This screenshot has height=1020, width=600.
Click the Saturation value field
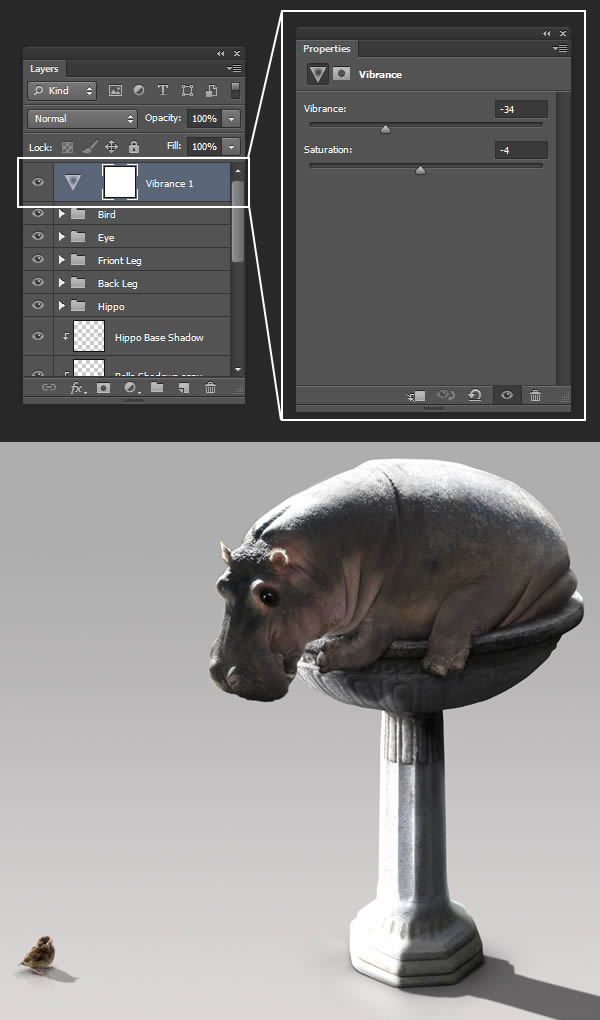(x=521, y=150)
